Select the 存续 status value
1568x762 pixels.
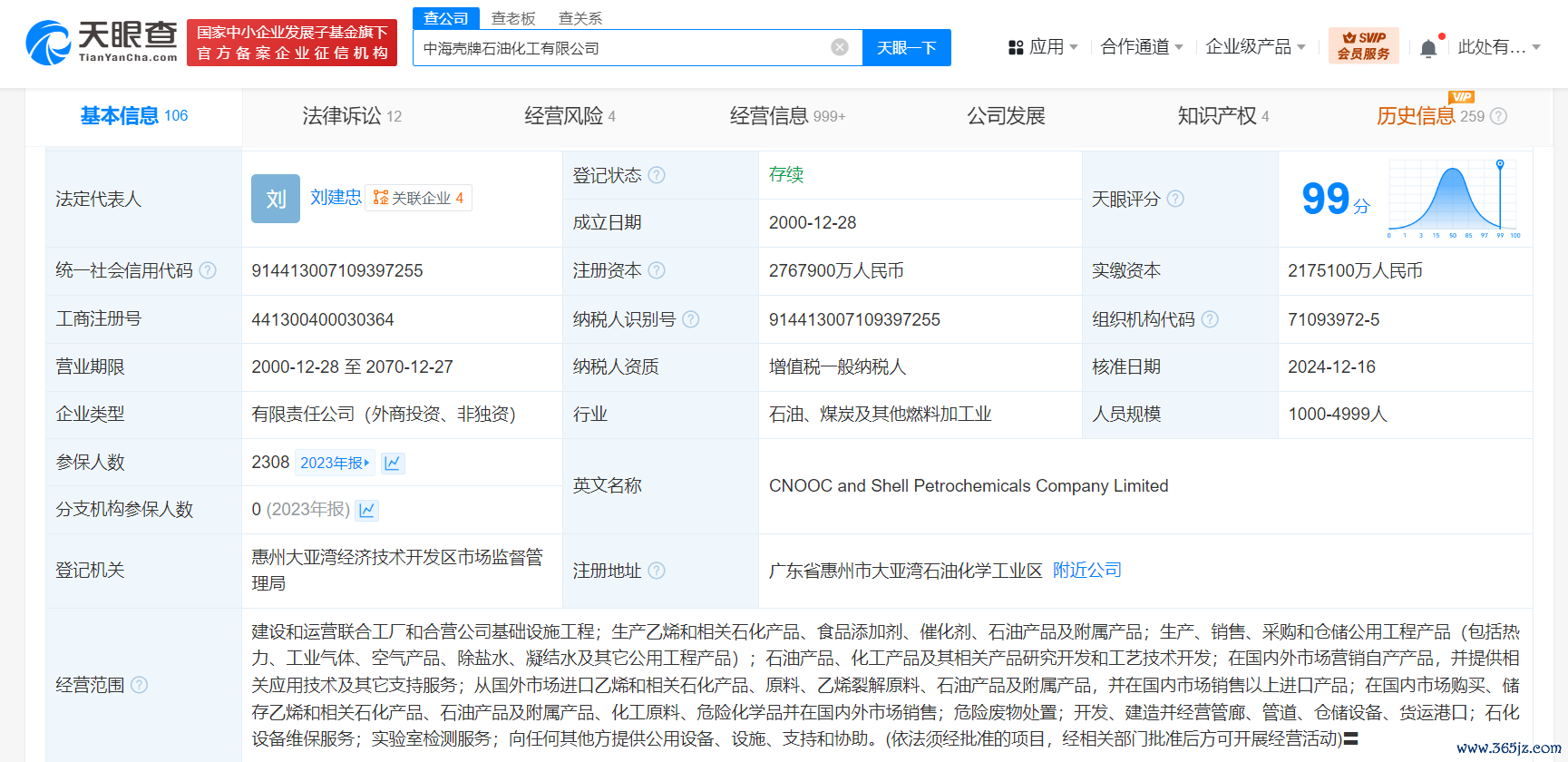point(786,175)
